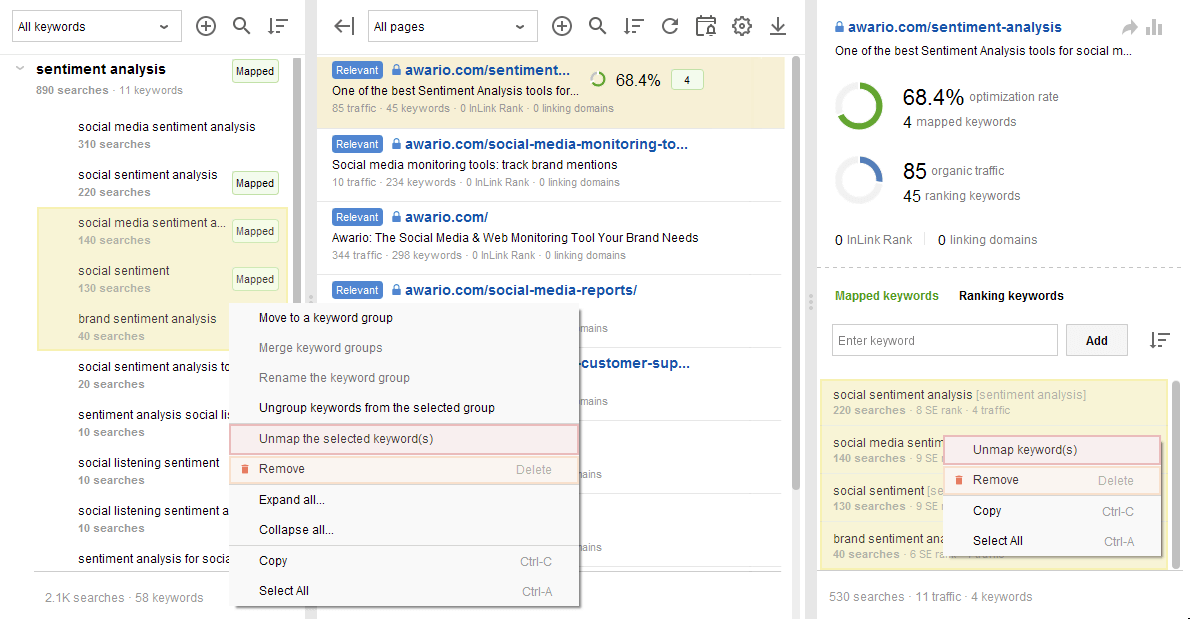Choose Copy in mapped keywords context menu
Screen dimensions: 1190x619
coord(1052,511)
